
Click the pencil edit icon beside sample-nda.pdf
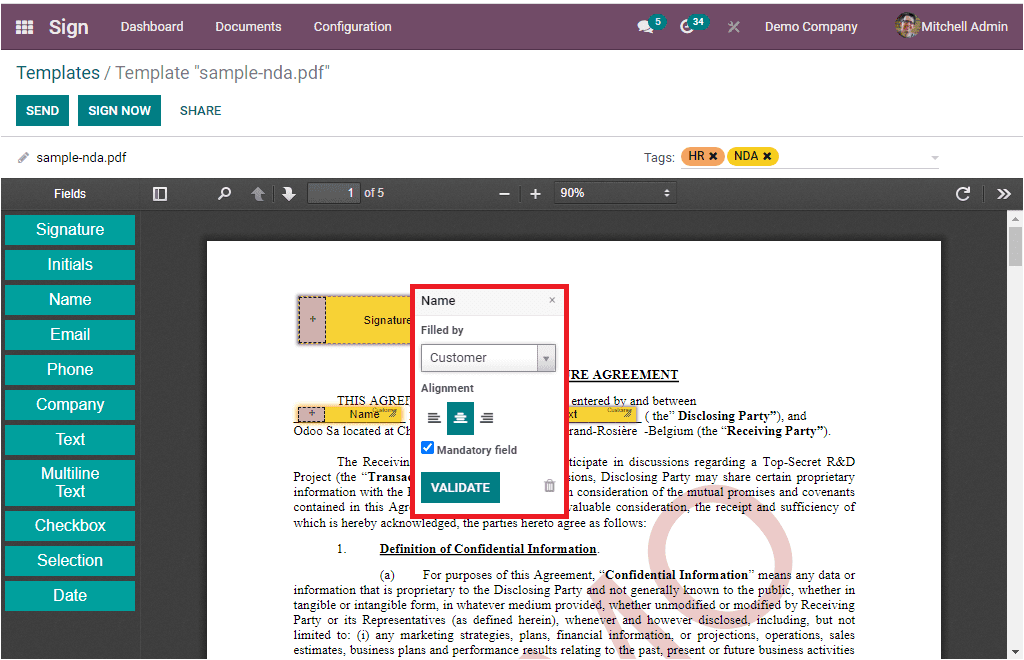(24, 157)
